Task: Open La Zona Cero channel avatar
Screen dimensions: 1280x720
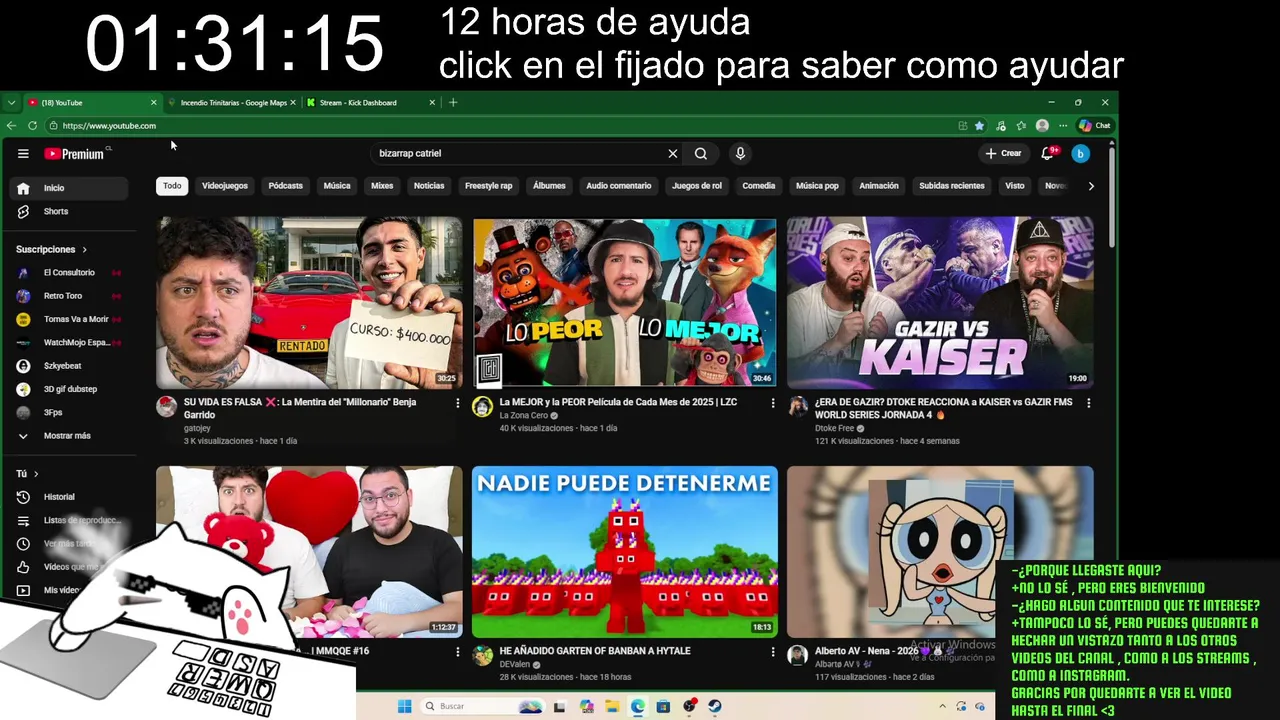Action: [x=483, y=407]
